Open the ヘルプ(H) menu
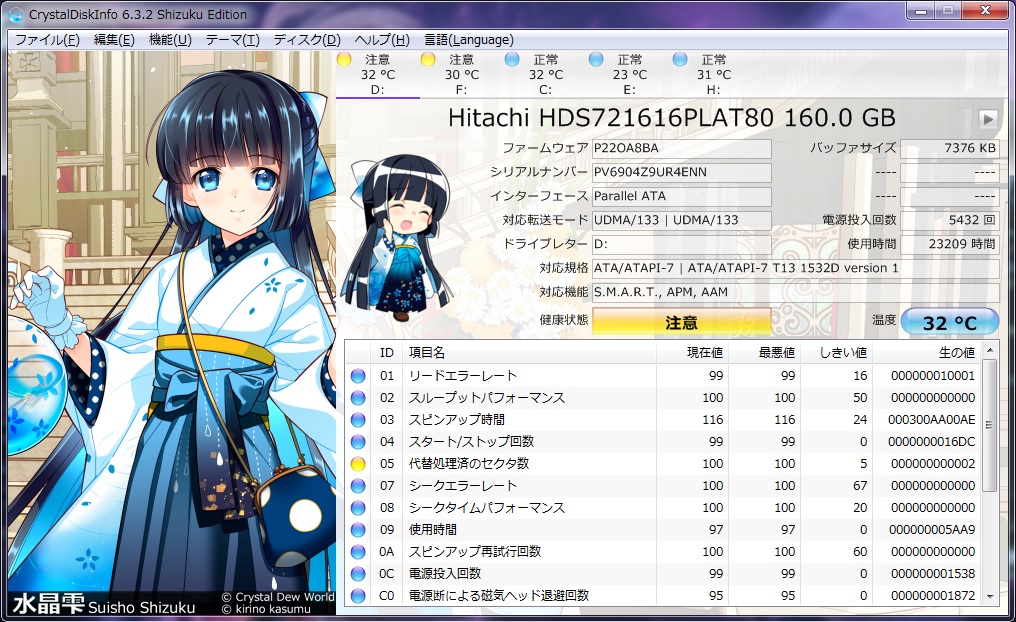 coord(382,40)
